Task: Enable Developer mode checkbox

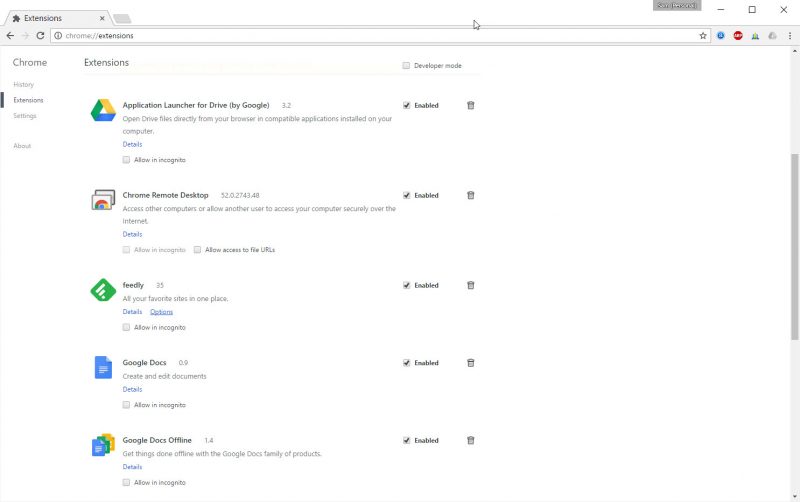Action: (x=406, y=65)
